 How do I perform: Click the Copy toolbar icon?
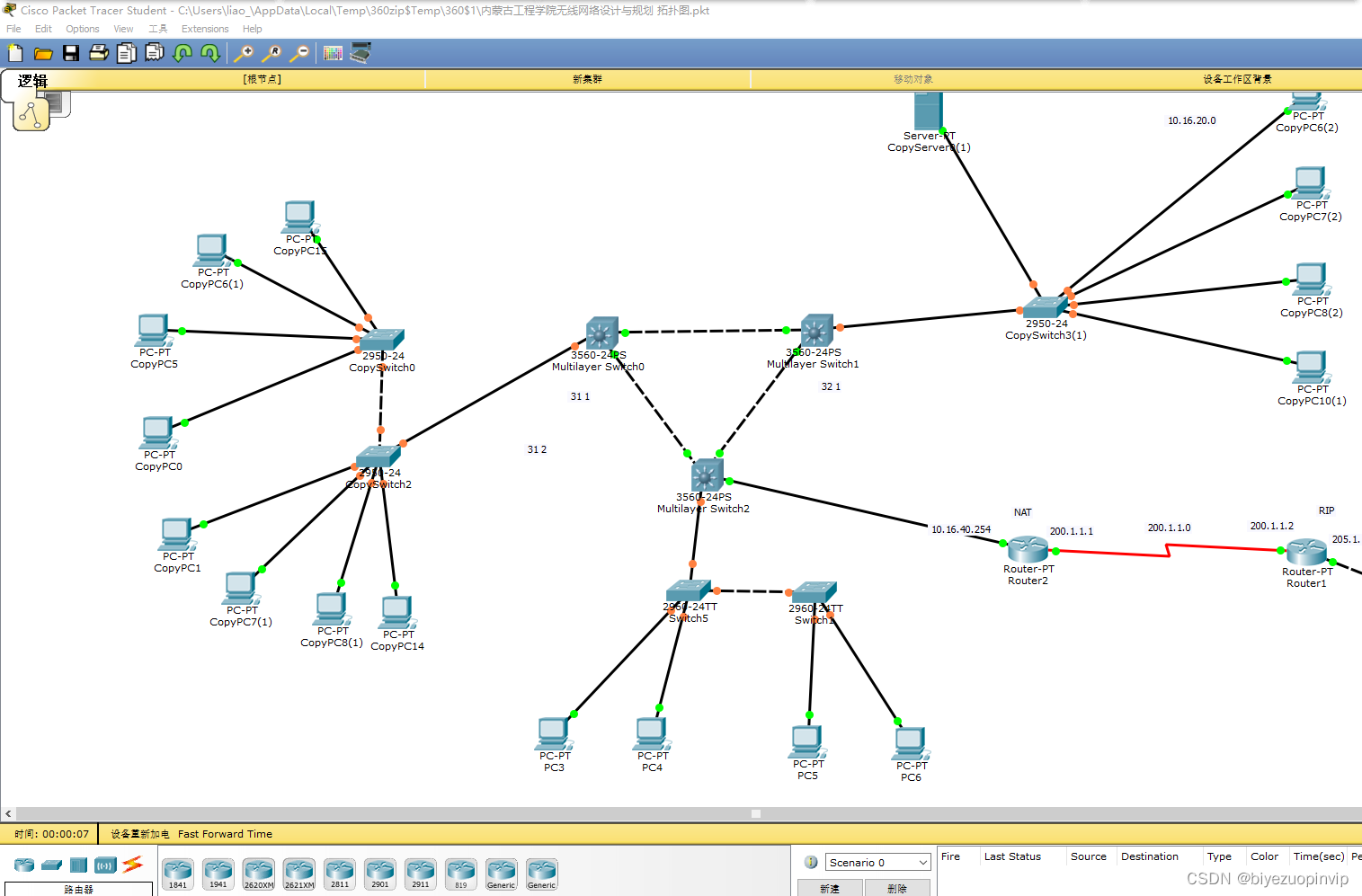pyautogui.click(x=127, y=53)
